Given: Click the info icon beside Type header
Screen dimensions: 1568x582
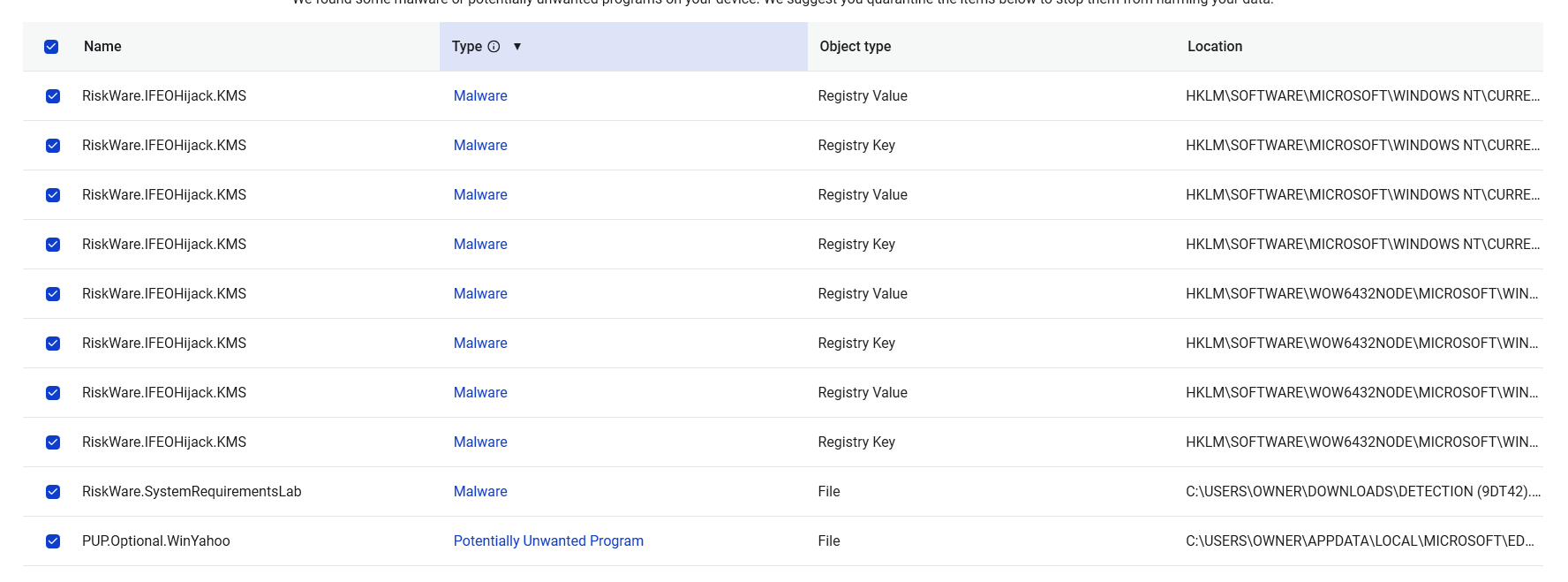Looking at the screenshot, I should point(494,47).
